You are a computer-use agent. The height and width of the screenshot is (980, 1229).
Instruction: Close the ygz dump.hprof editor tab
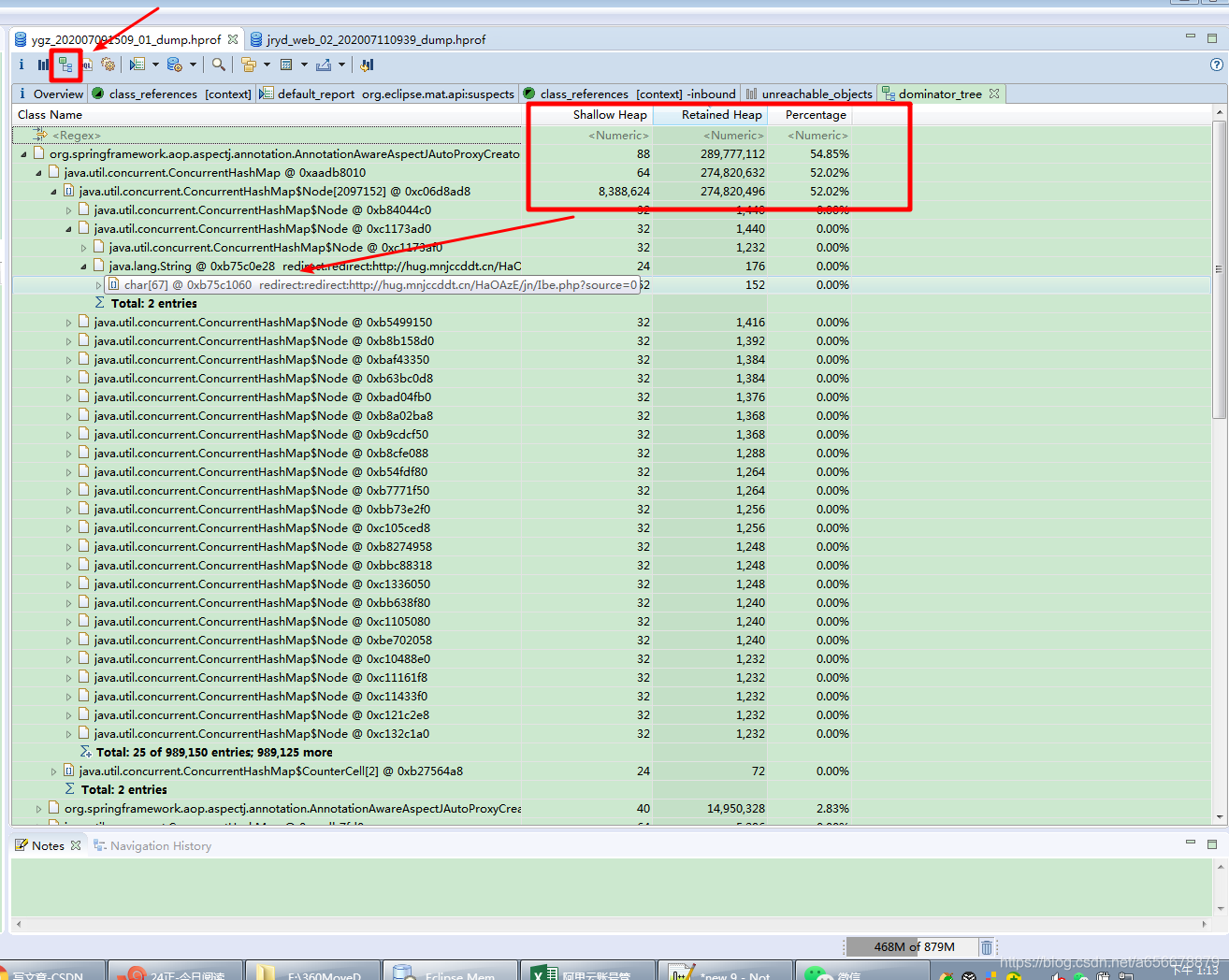point(233,39)
